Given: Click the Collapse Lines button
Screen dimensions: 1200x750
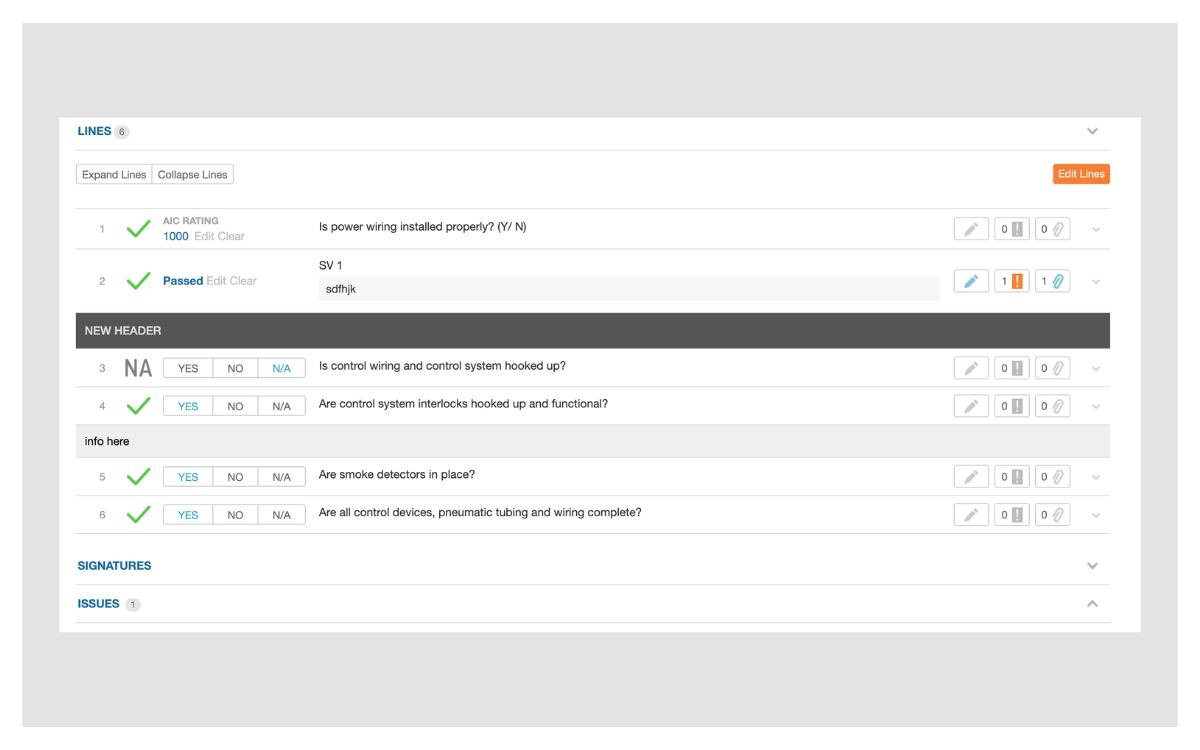Looking at the screenshot, I should point(193,174).
